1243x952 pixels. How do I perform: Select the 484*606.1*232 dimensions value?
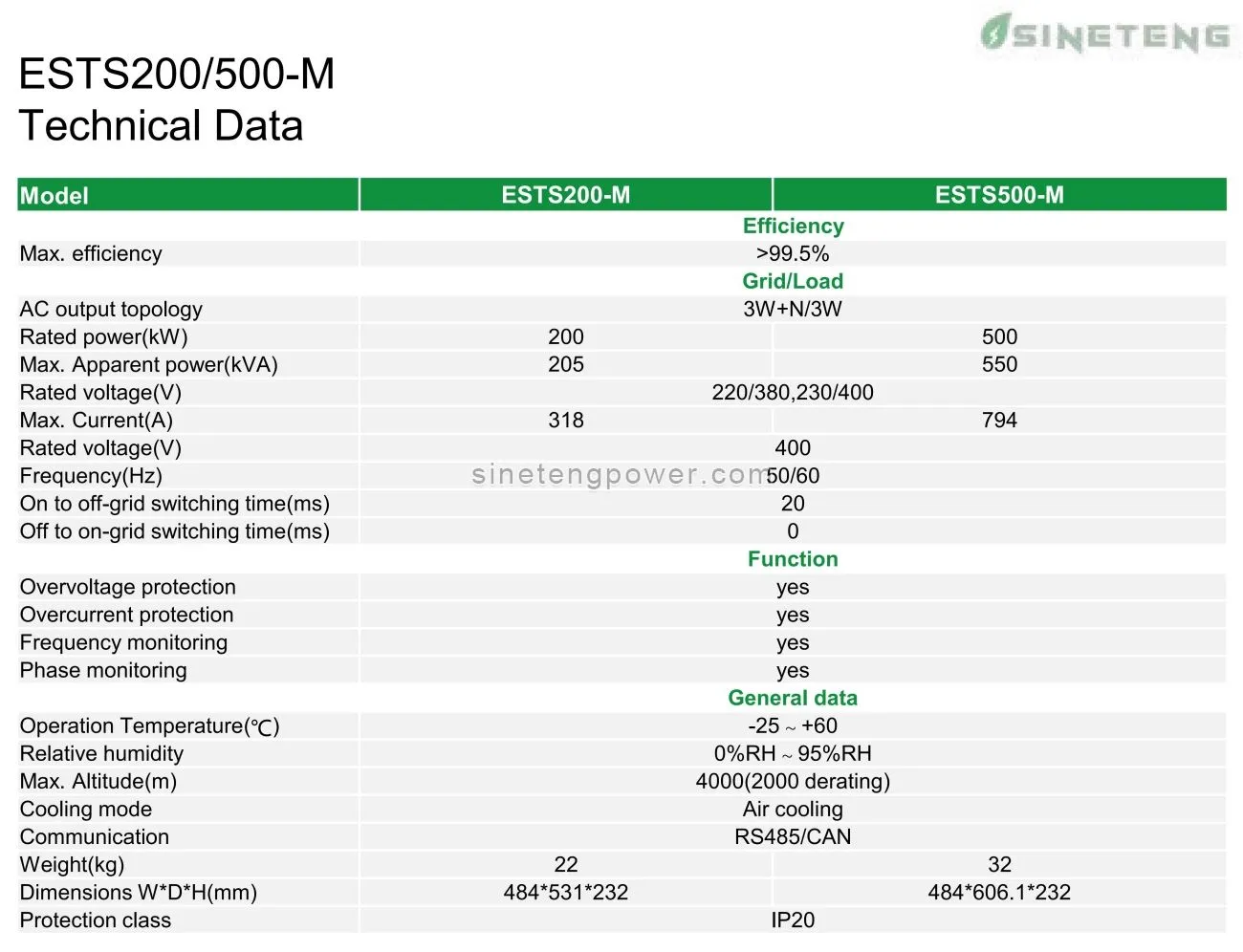click(999, 892)
